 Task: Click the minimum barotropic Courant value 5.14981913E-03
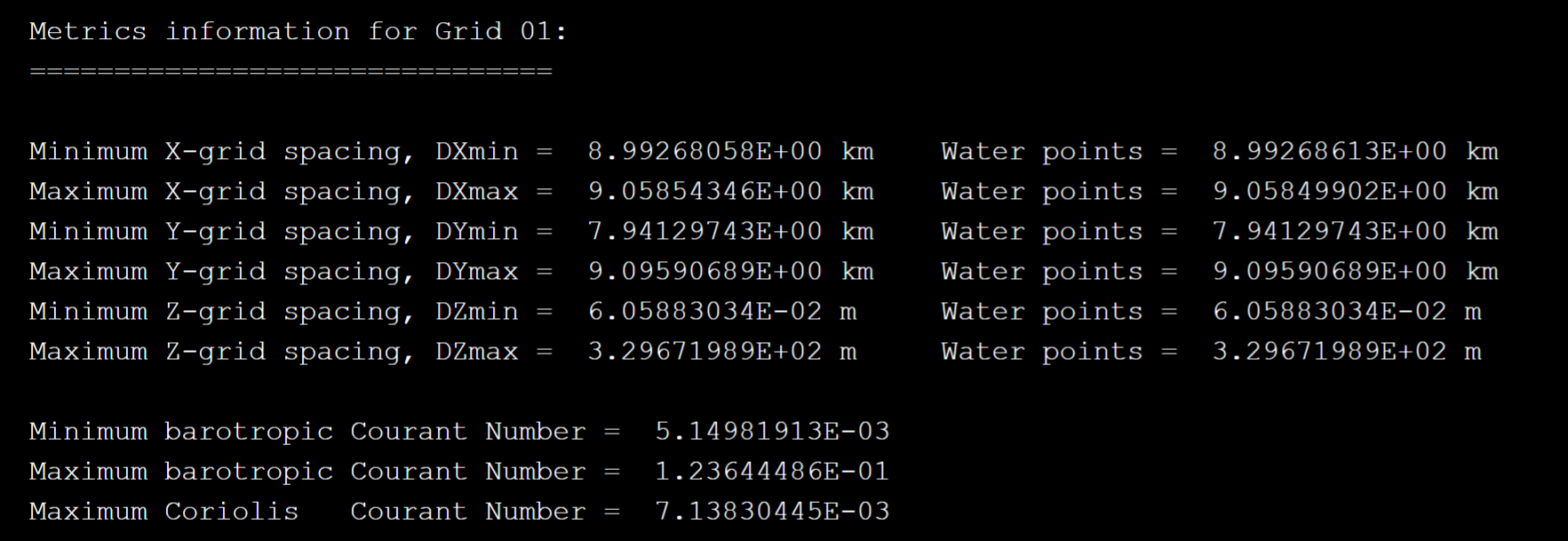tap(772, 432)
